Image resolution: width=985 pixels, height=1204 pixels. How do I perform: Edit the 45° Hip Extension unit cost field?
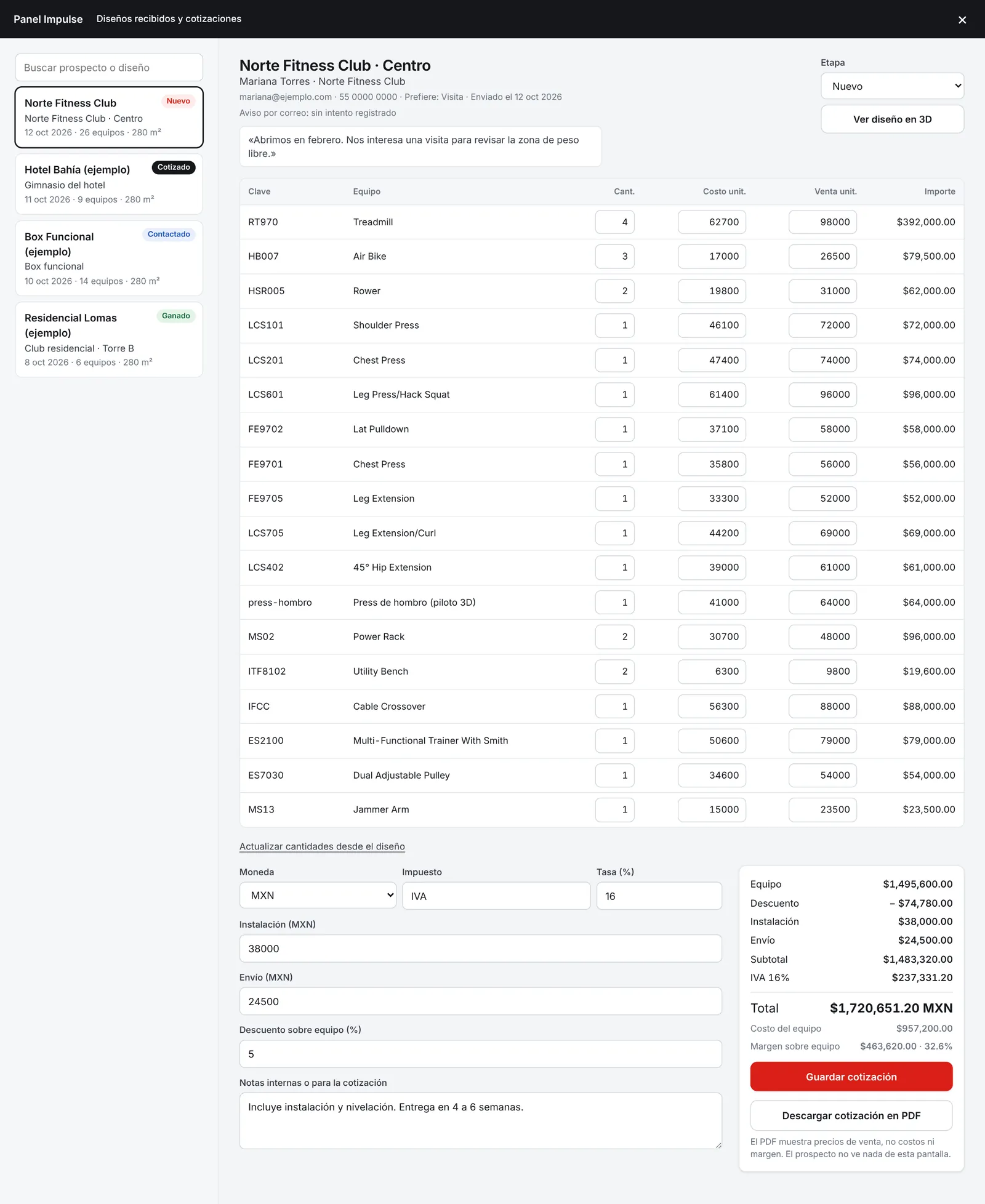point(712,568)
